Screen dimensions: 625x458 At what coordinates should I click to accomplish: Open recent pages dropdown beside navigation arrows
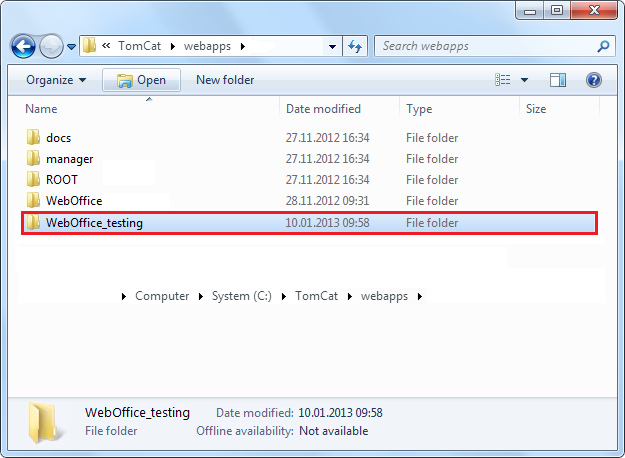tap(71, 47)
